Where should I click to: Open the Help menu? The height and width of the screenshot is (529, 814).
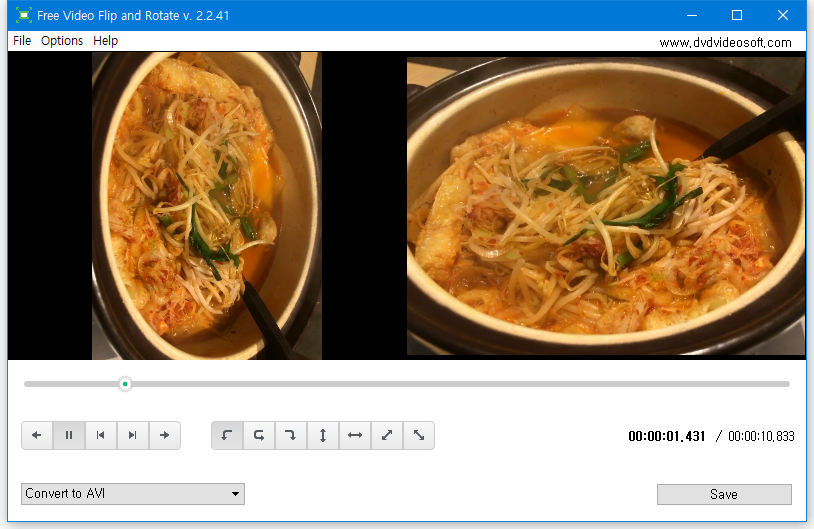(105, 40)
